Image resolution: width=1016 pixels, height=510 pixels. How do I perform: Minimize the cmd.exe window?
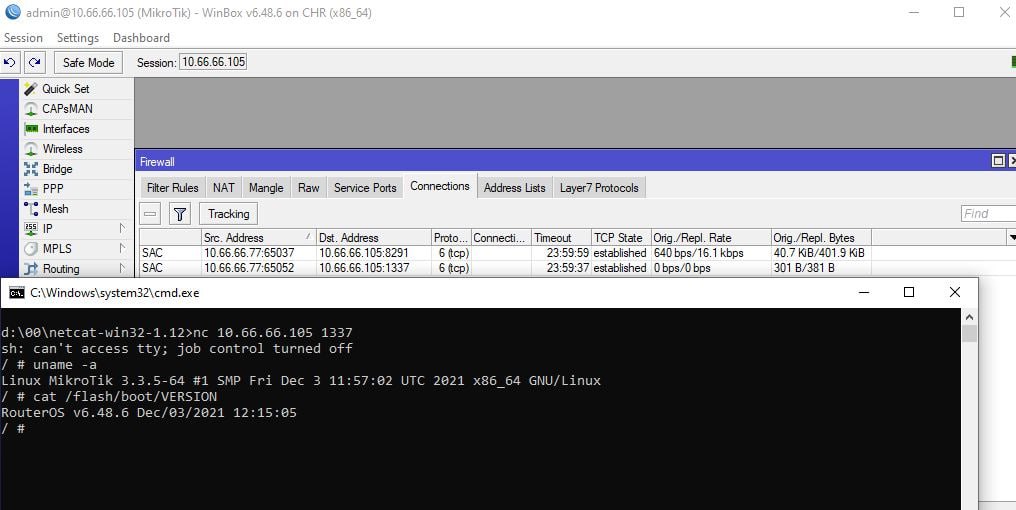click(864, 292)
